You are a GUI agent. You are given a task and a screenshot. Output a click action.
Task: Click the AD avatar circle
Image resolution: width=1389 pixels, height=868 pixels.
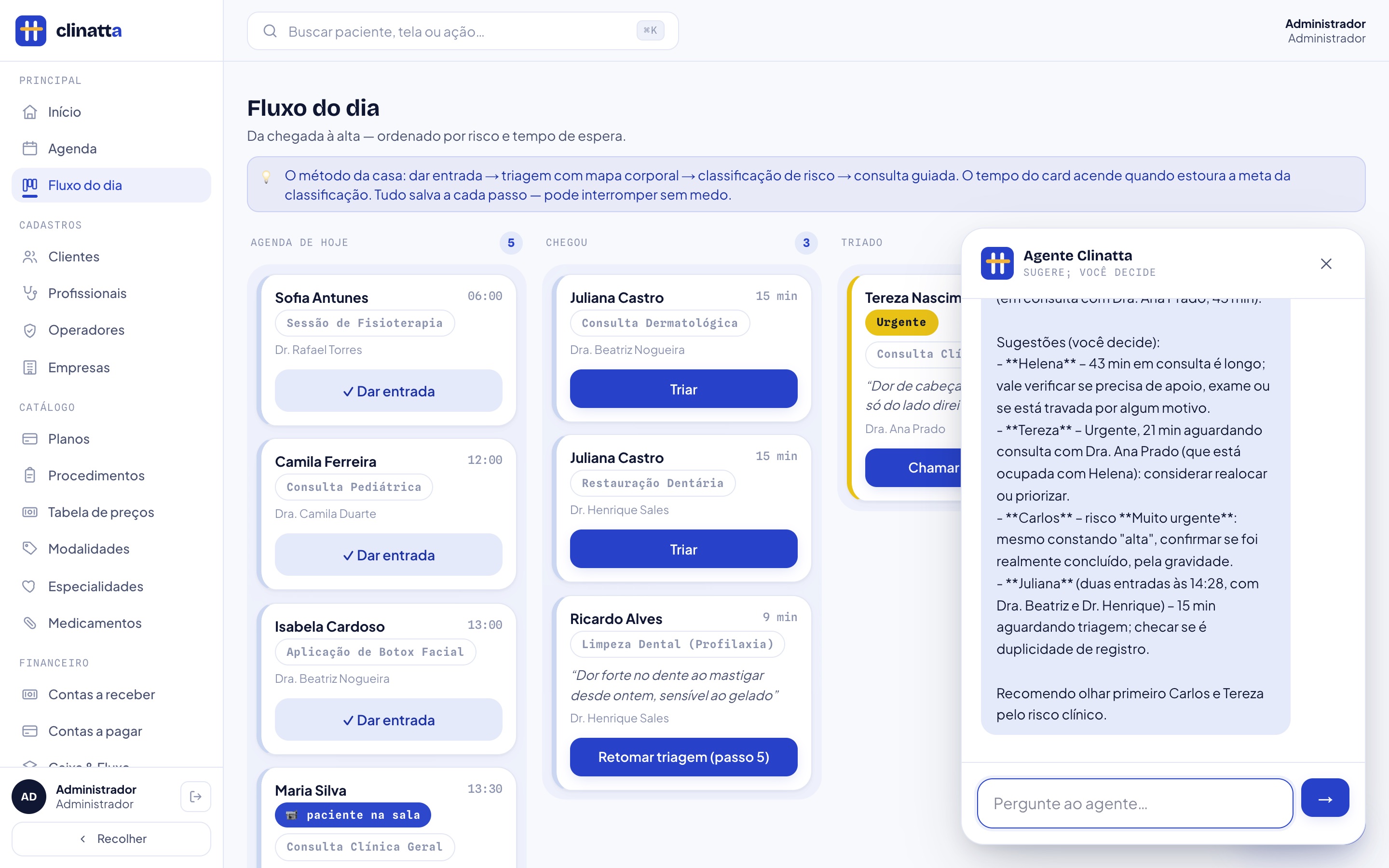coord(29,796)
